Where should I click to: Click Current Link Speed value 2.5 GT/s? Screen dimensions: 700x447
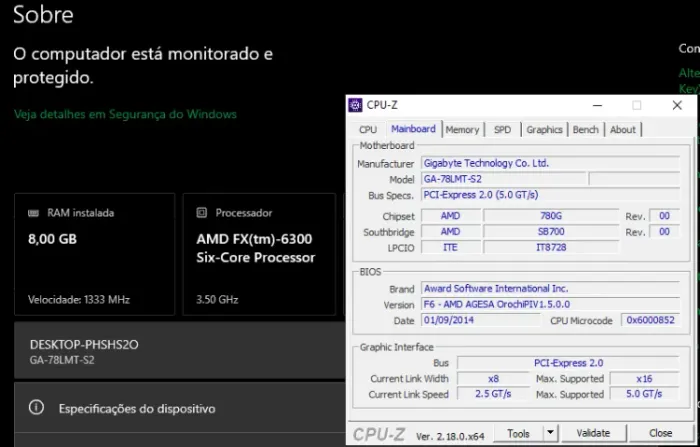point(493,394)
